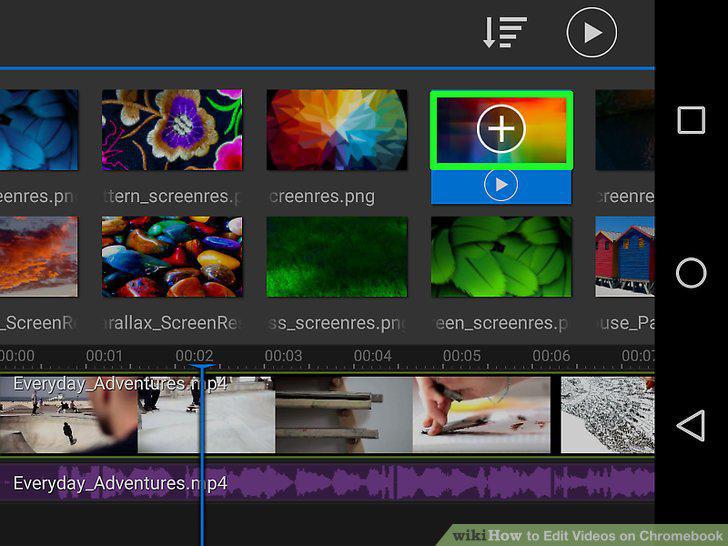Click the 00:01 mark on the time ruler
This screenshot has width=728, height=546.
(x=104, y=356)
